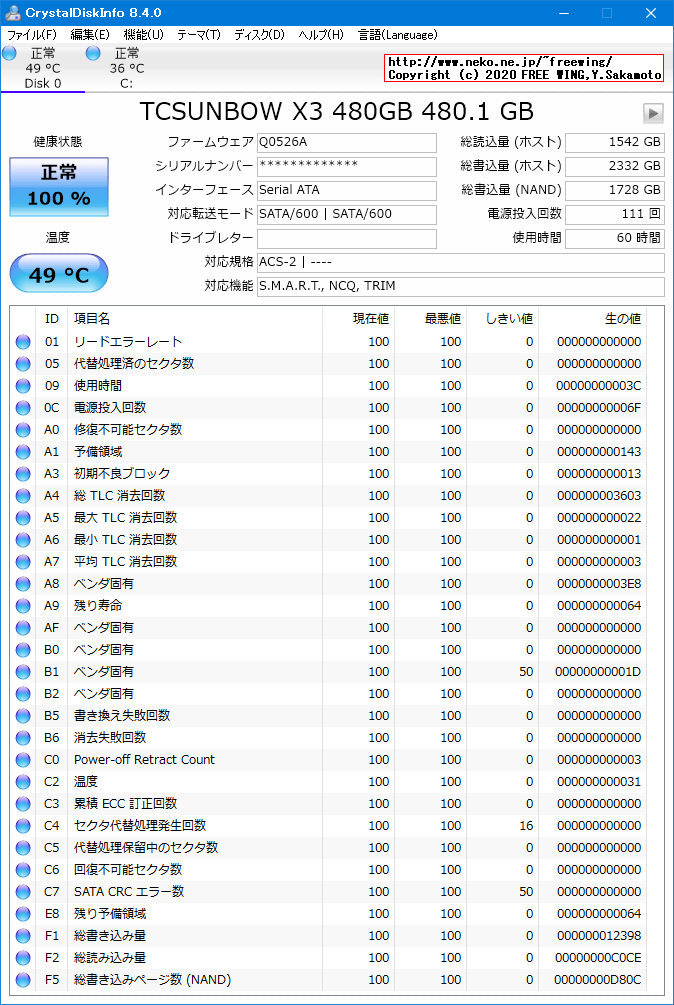Click the 正常 100 % health status button

coord(59,187)
